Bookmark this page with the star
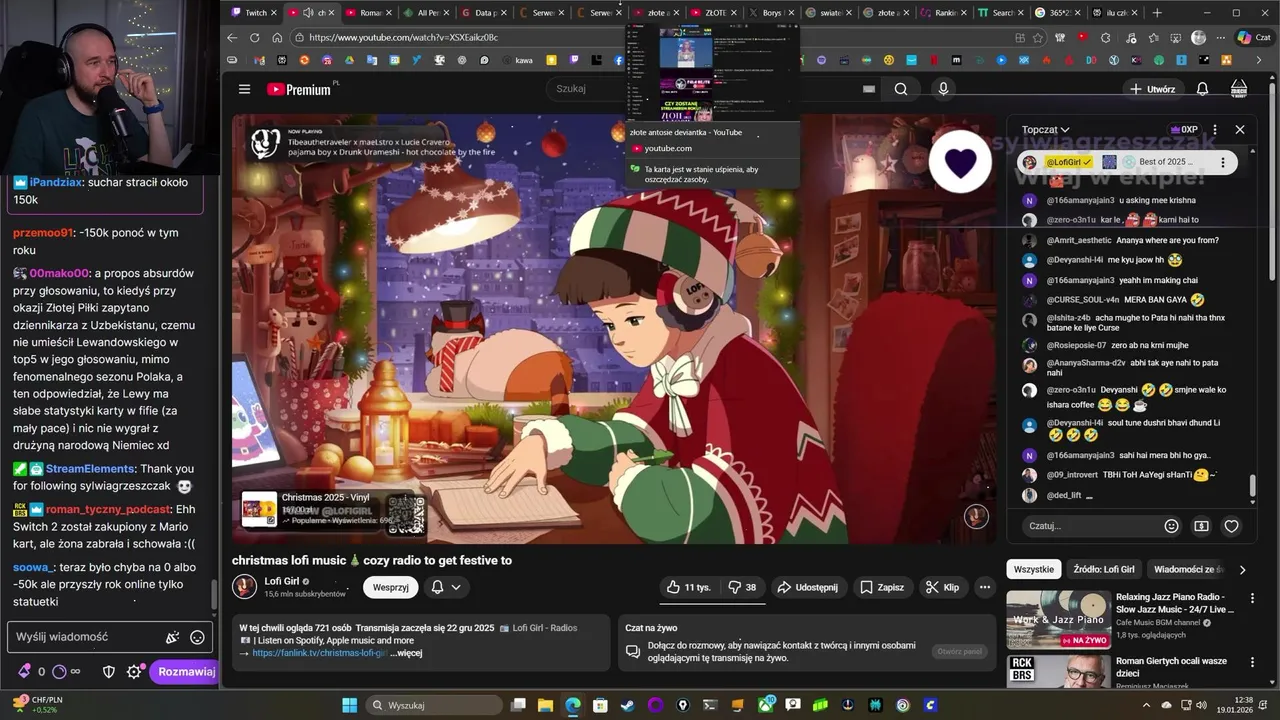Image resolution: width=1280 pixels, height=720 pixels. [x=1037, y=38]
